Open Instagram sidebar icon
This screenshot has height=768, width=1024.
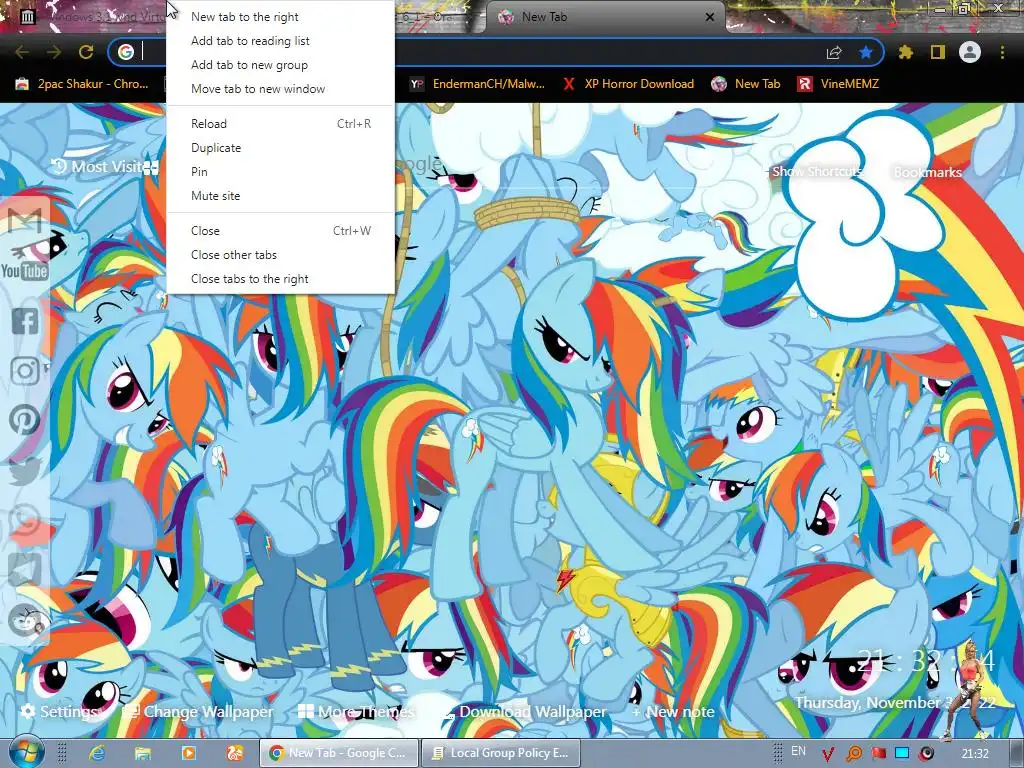[x=25, y=371]
